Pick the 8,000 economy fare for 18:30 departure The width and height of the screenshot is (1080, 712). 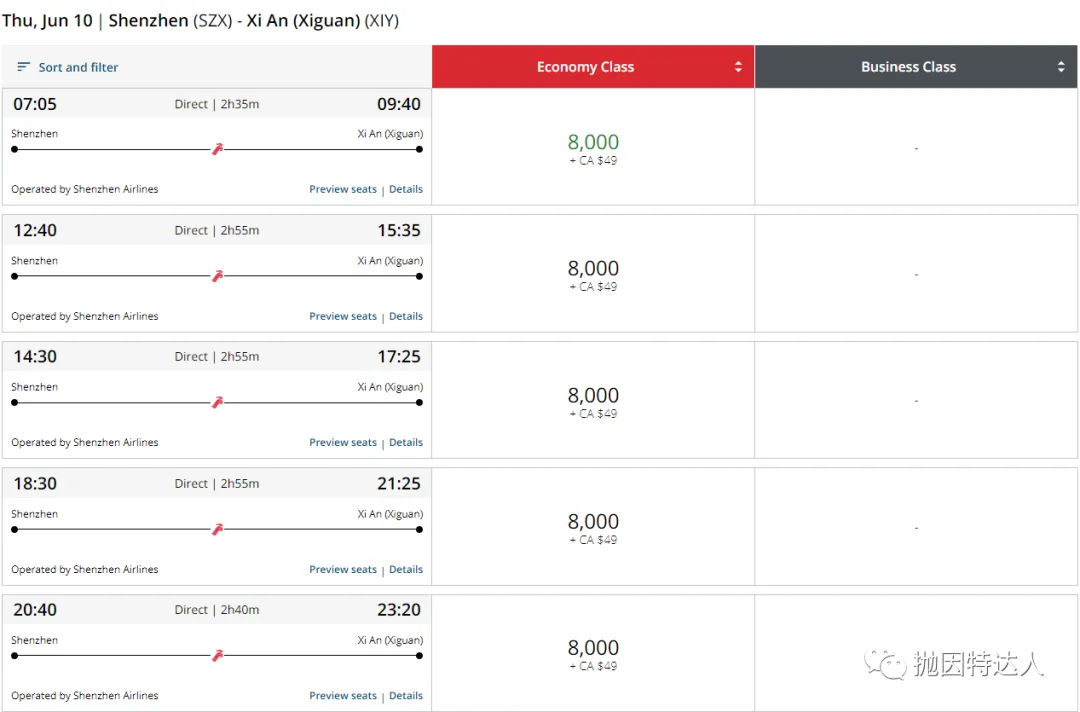tap(593, 526)
